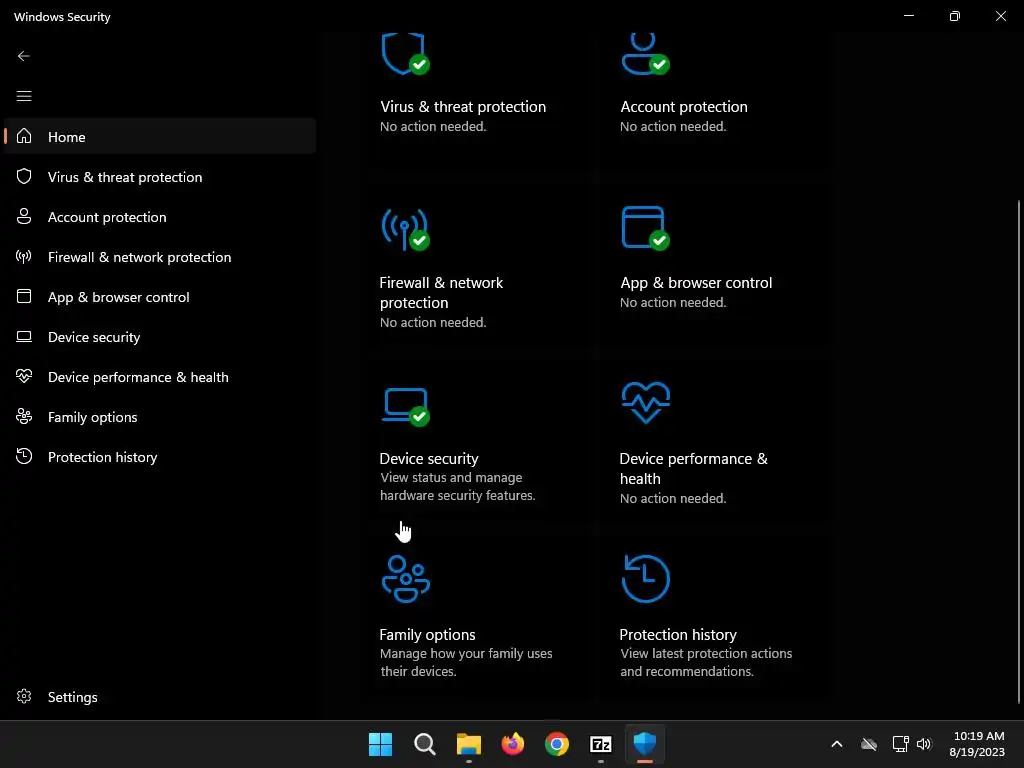Select Device performance & health sidebar label
This screenshot has width=1024, height=768.
click(138, 377)
